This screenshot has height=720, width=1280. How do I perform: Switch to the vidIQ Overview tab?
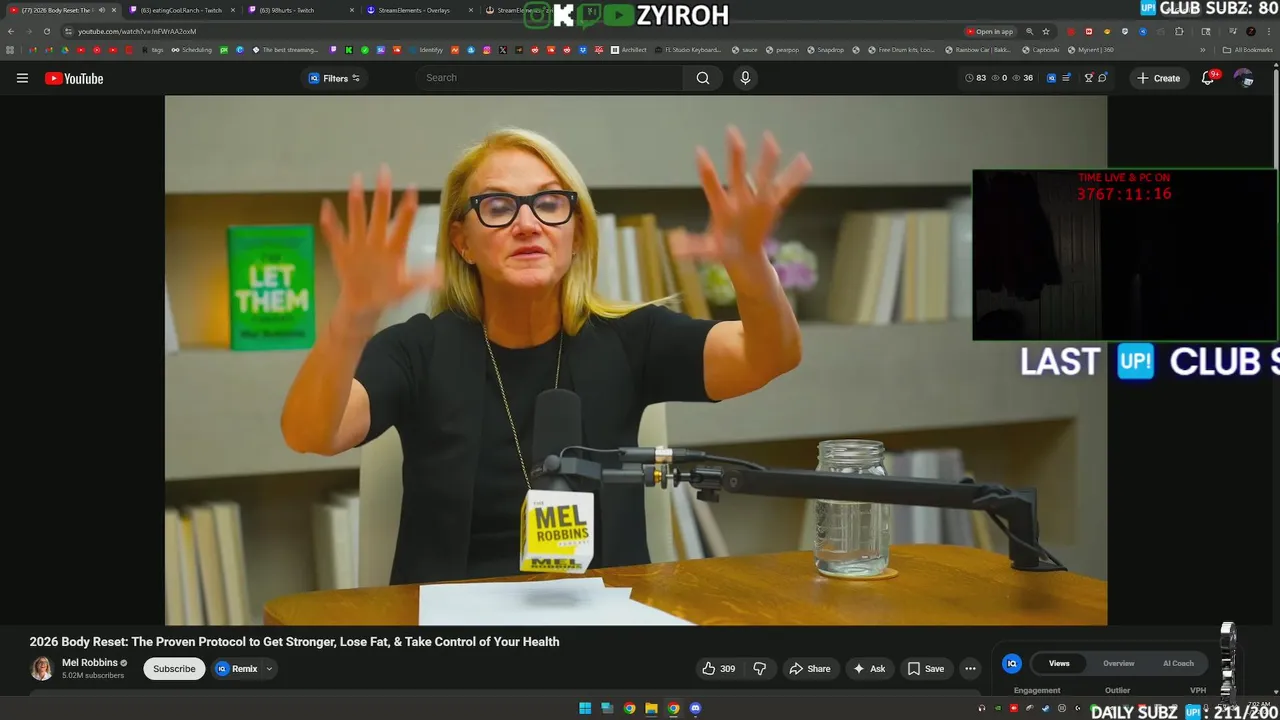pos(1118,663)
